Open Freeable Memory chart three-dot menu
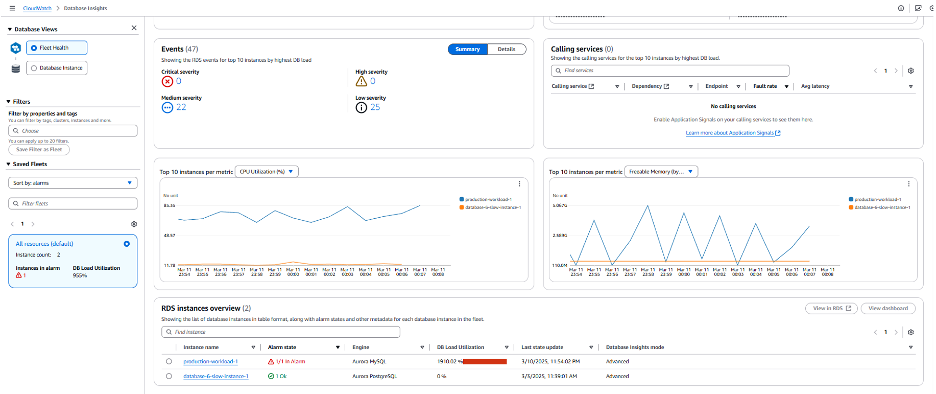This screenshot has height=394, width=936. click(909, 184)
